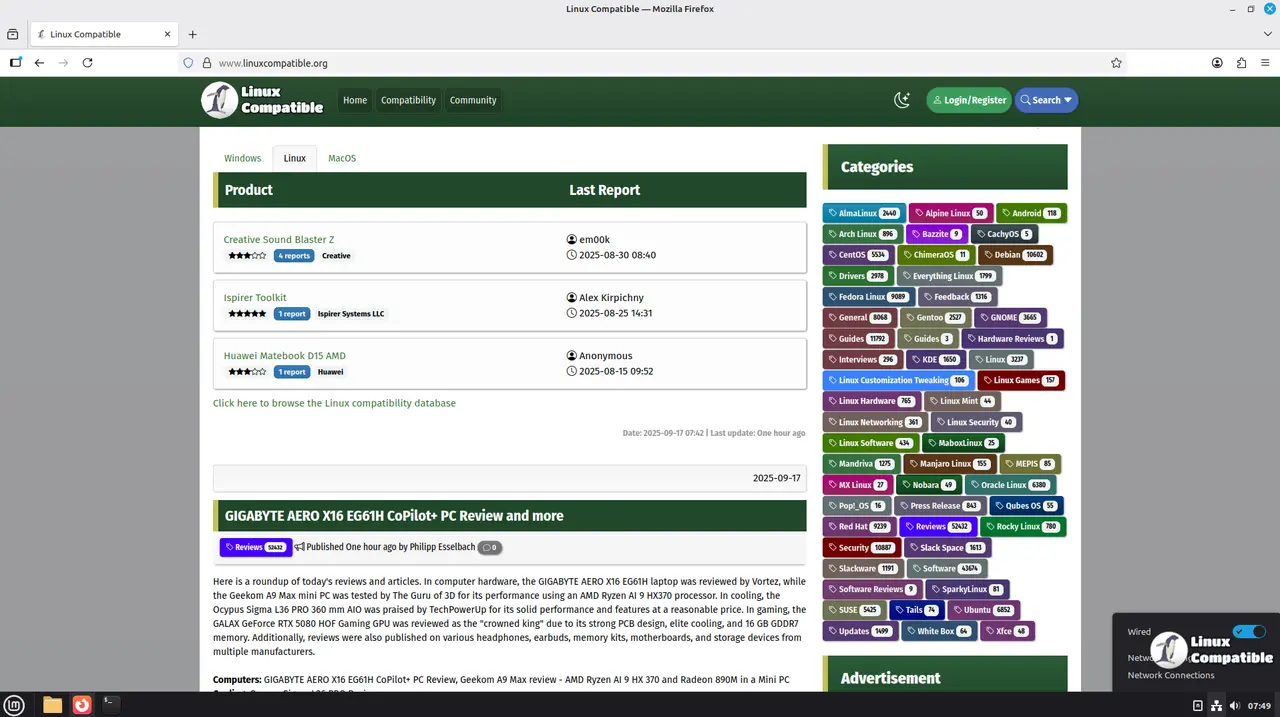Open the Firefox account profile icon
This screenshot has height=717, width=1280.
click(1217, 63)
